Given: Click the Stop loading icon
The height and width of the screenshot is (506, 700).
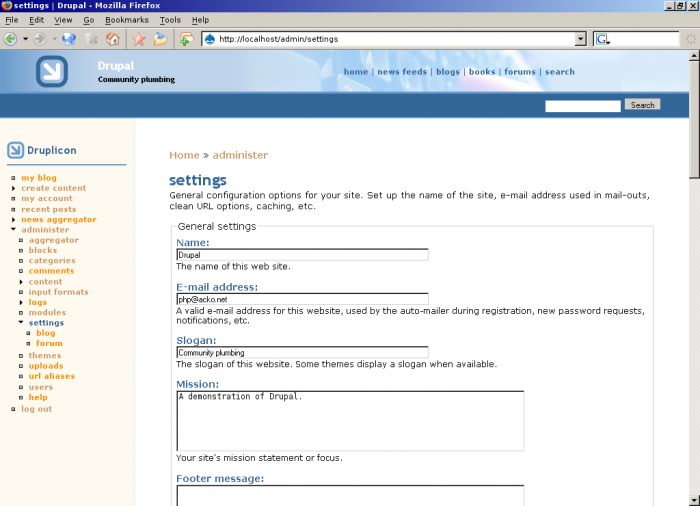Looking at the screenshot, I should pyautogui.click(x=92, y=39).
